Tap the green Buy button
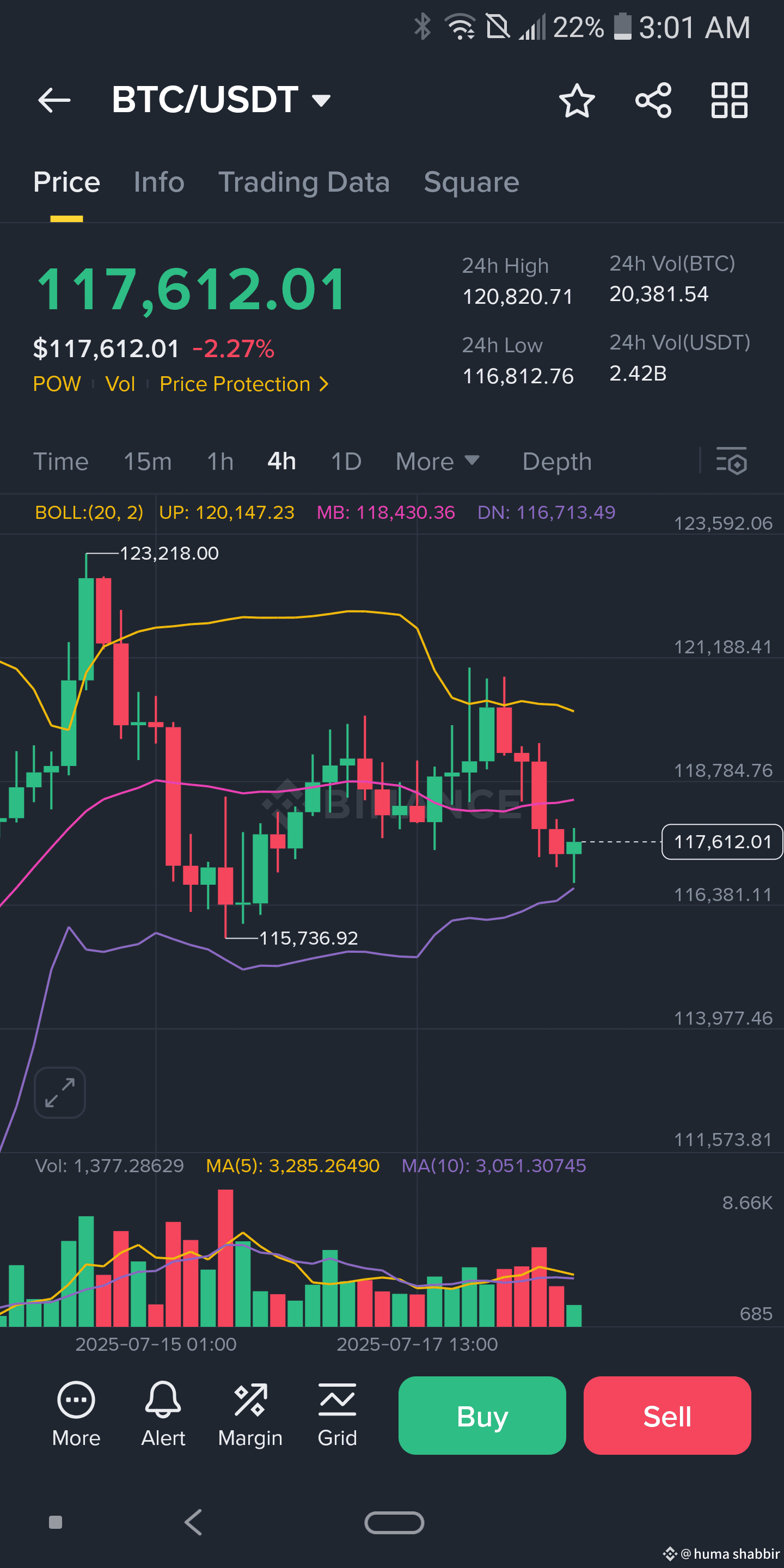The height and width of the screenshot is (1568, 784). point(482,1415)
